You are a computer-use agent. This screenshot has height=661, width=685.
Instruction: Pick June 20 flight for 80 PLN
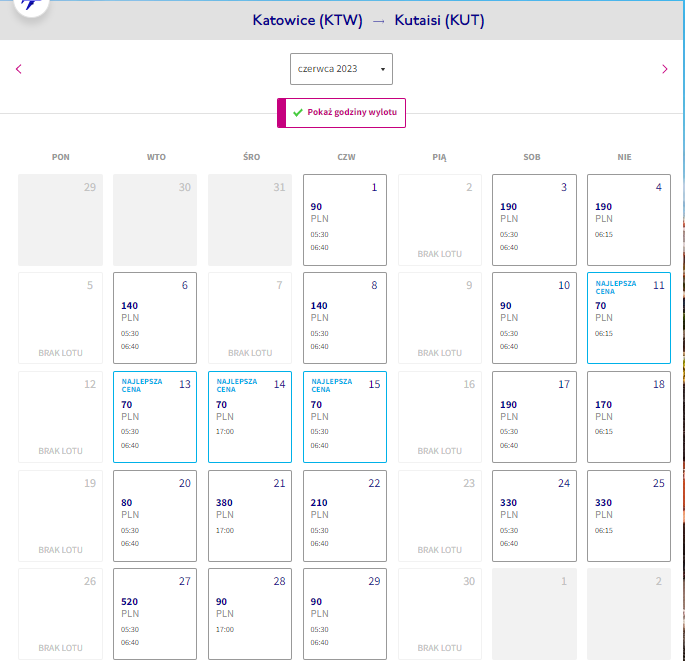(x=155, y=516)
